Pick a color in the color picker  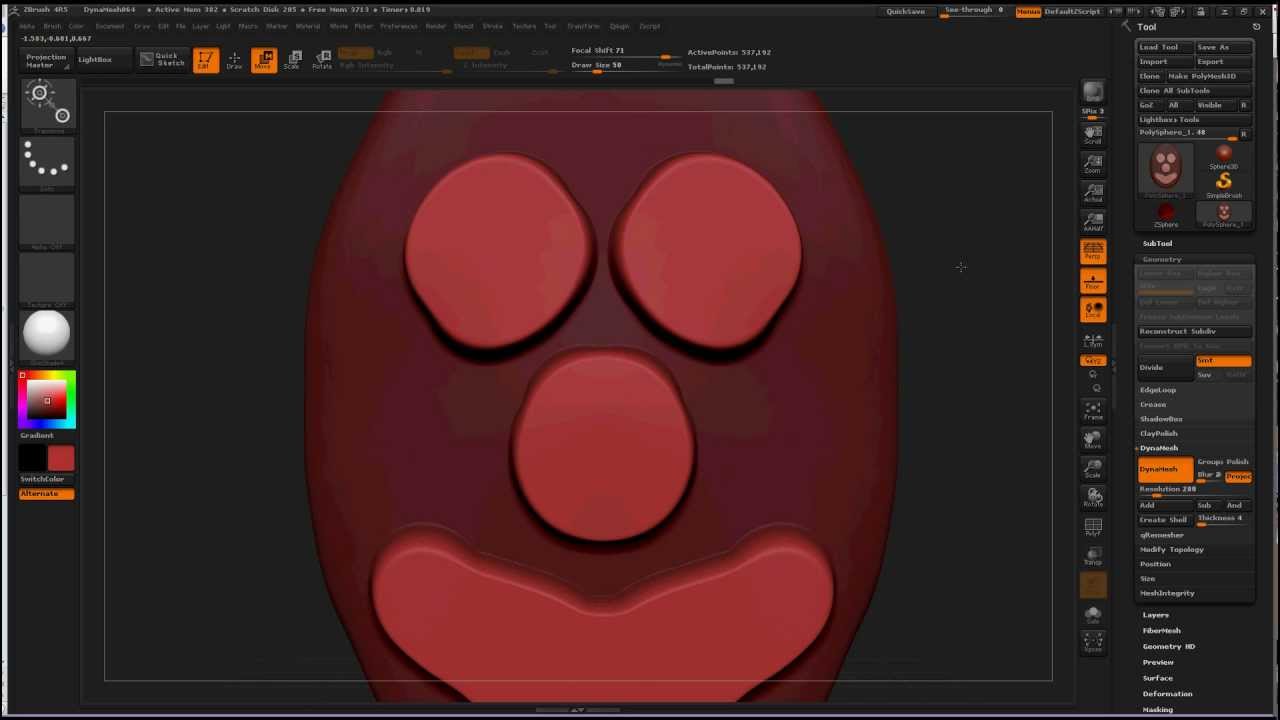click(x=47, y=400)
